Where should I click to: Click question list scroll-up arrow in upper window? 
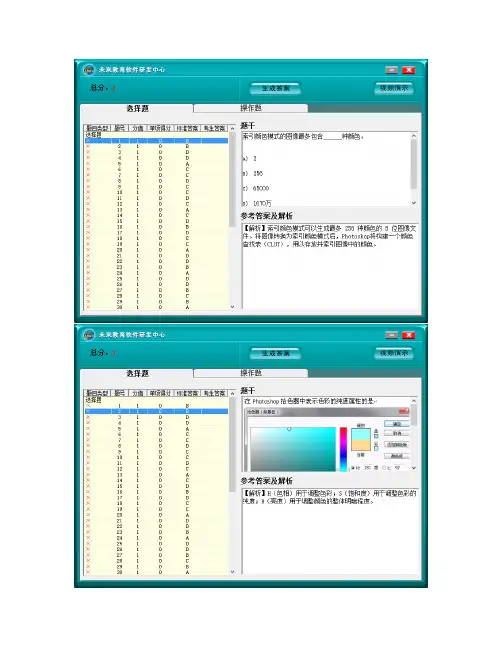[232, 128]
